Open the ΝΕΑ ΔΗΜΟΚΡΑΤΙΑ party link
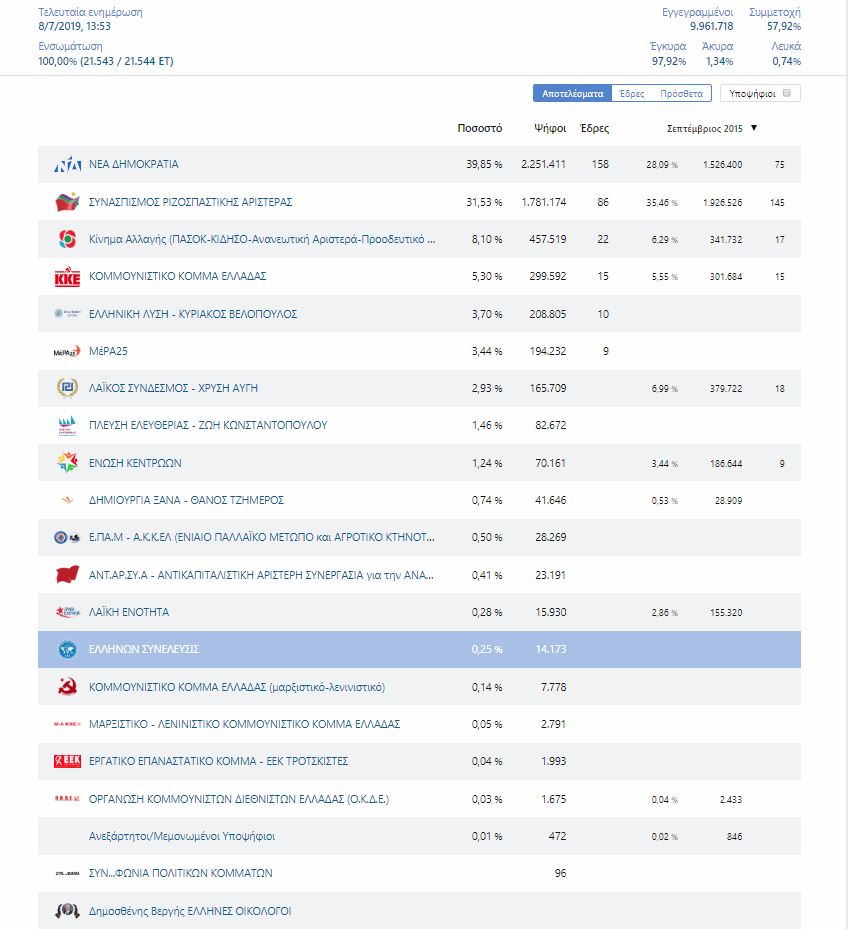Image resolution: width=848 pixels, height=929 pixels. pyautogui.click(x=133, y=164)
